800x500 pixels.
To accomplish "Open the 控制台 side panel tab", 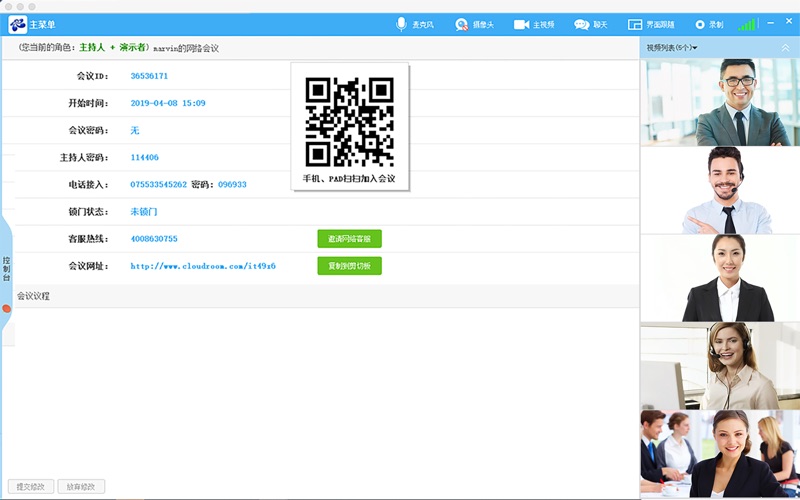I will [x=6, y=269].
